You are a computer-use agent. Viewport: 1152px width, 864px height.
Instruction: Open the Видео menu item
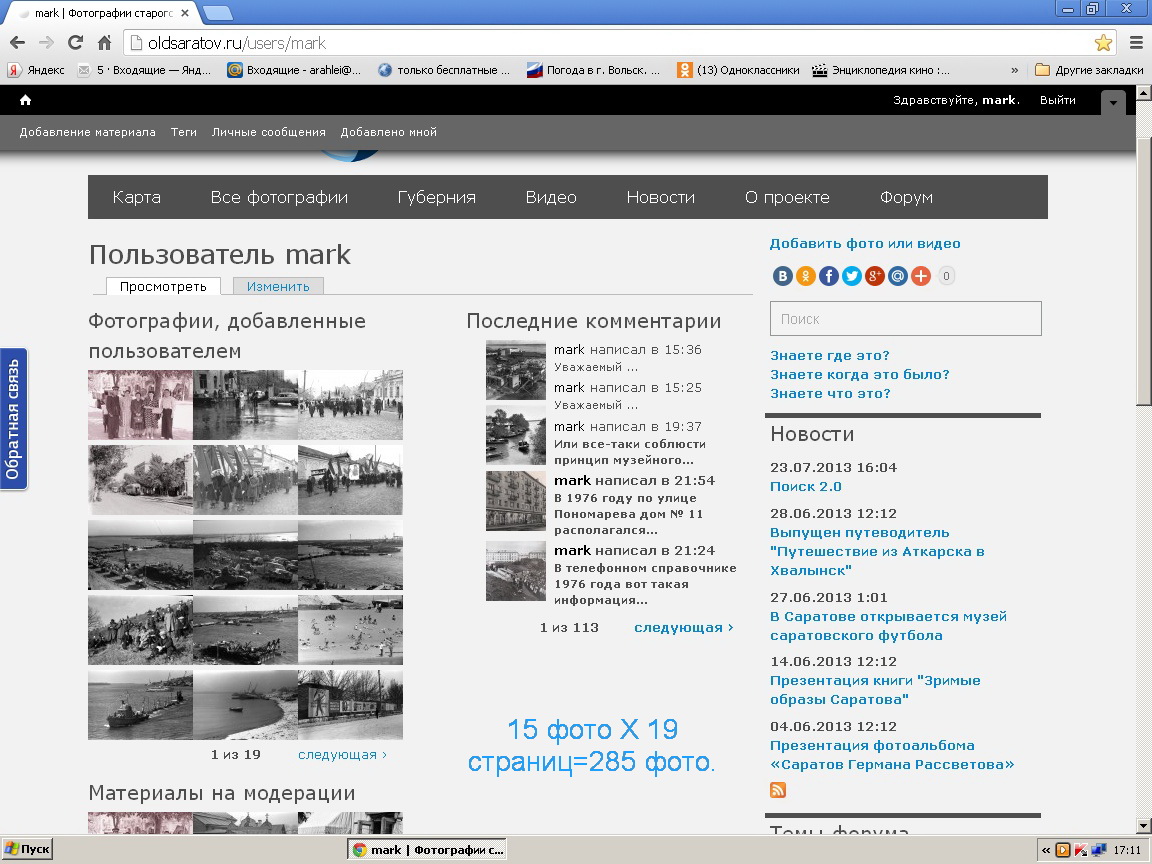pos(551,197)
